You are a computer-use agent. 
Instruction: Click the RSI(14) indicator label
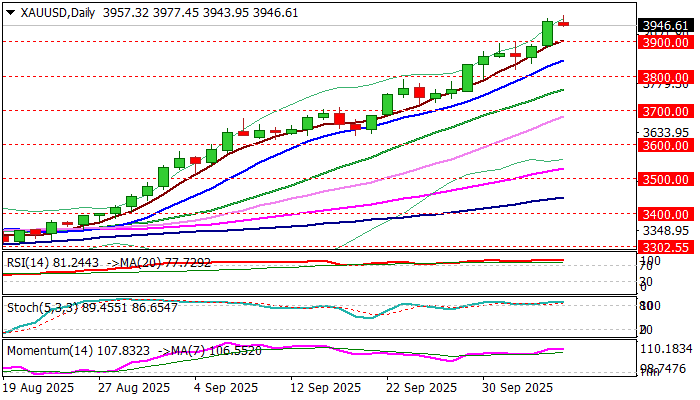click(28, 262)
